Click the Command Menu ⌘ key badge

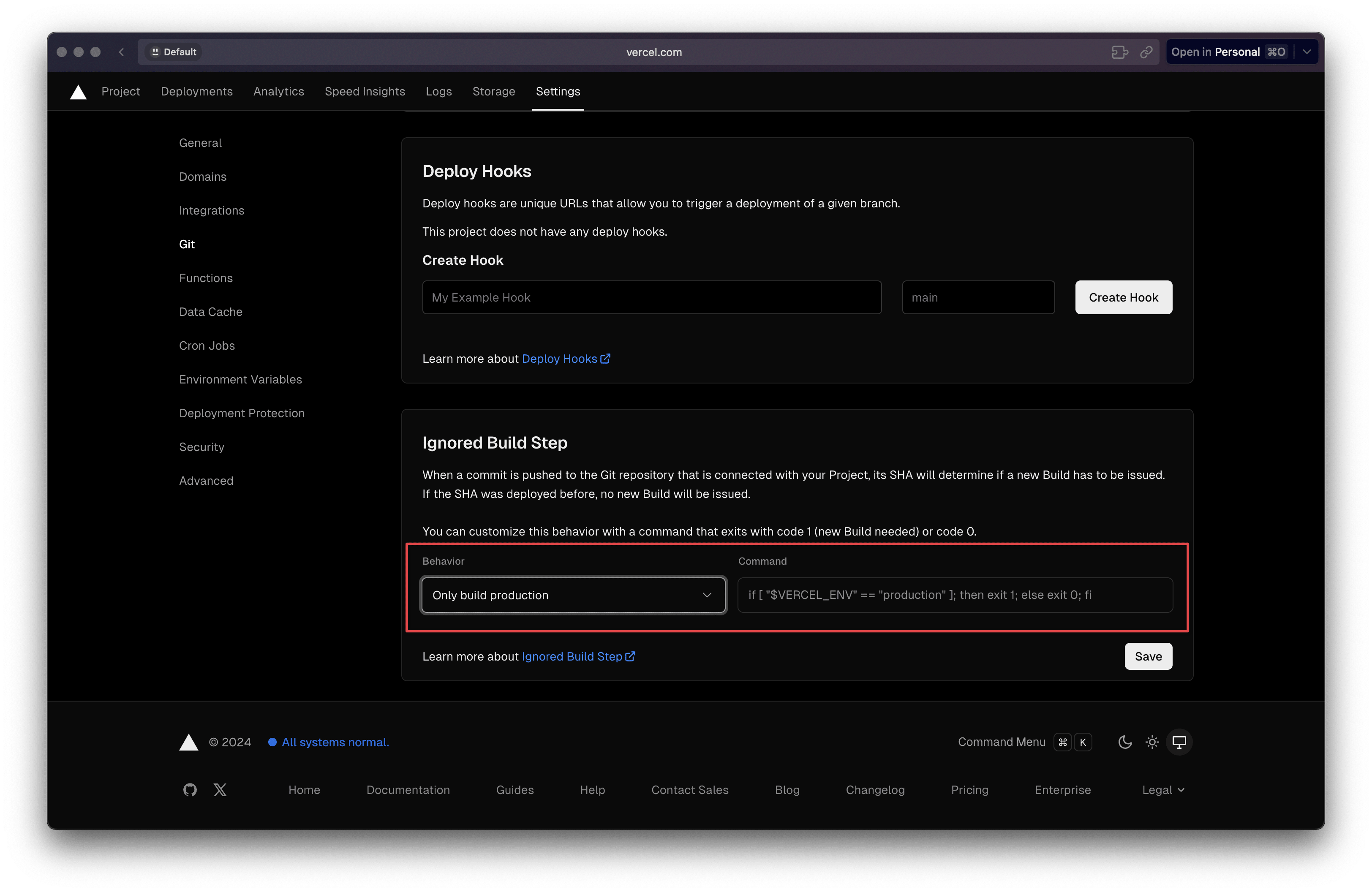point(1062,742)
